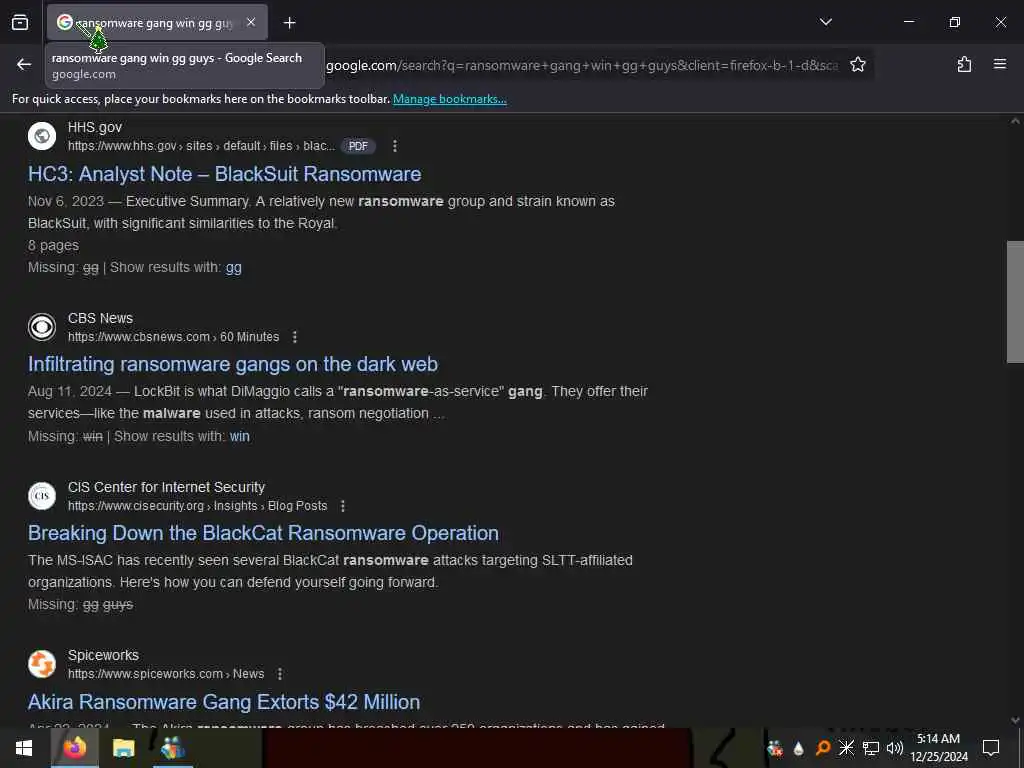The height and width of the screenshot is (768, 1024).
Task: Open the list all tabs dropdown
Action: point(825,22)
